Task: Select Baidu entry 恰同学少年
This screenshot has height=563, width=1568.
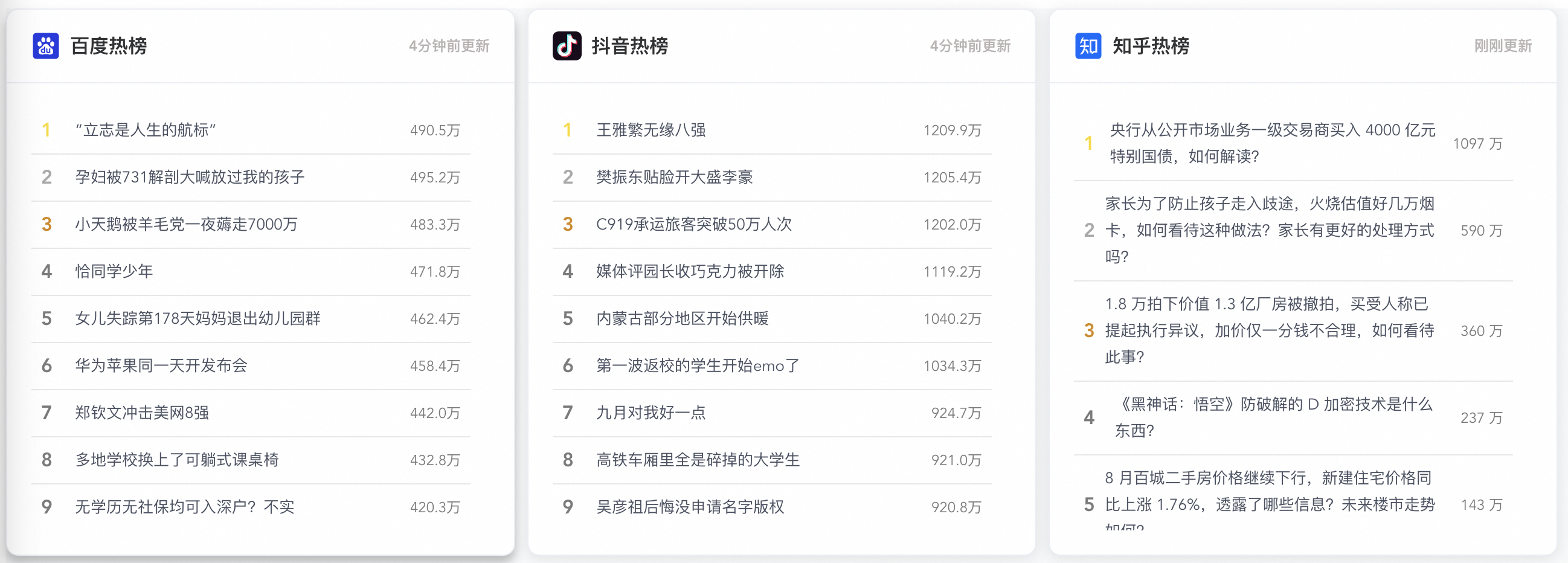Action: pos(114,271)
